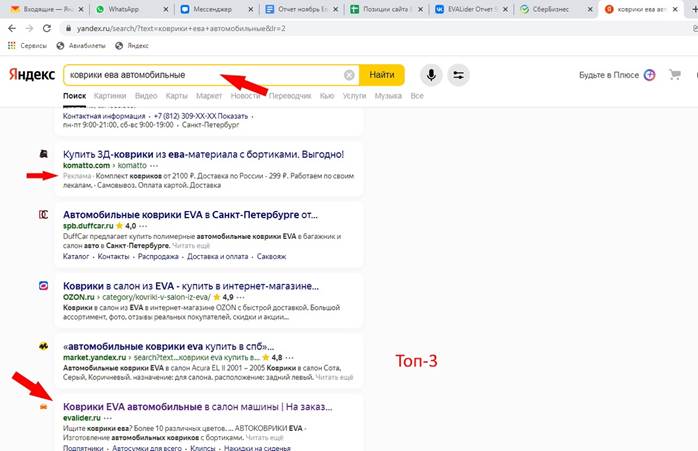Screen dimensions: 698x451
Task: Click the Будьте в Плюсе link
Action: pyautogui.click(x=609, y=75)
